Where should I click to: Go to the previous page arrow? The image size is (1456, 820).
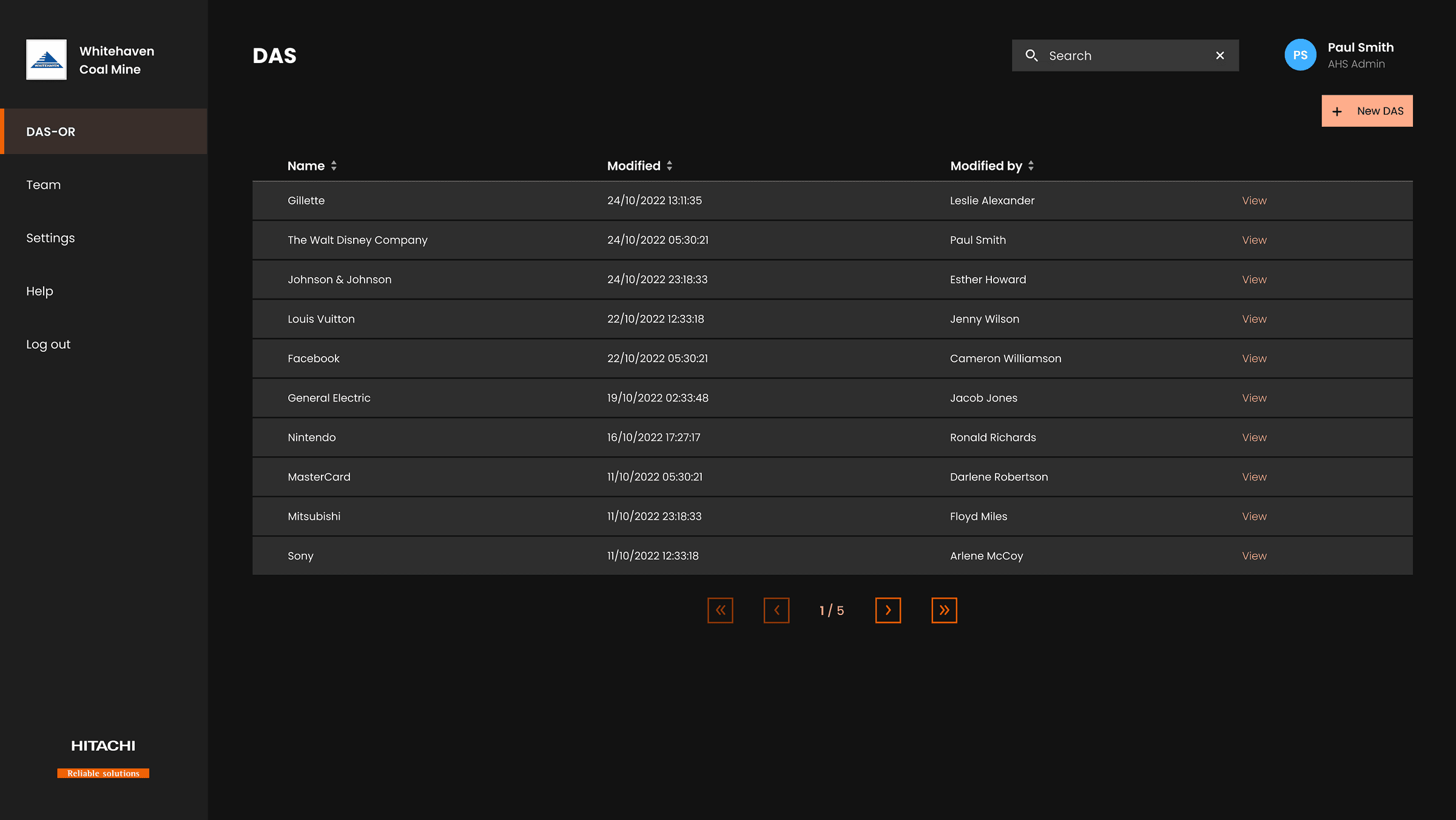777,610
